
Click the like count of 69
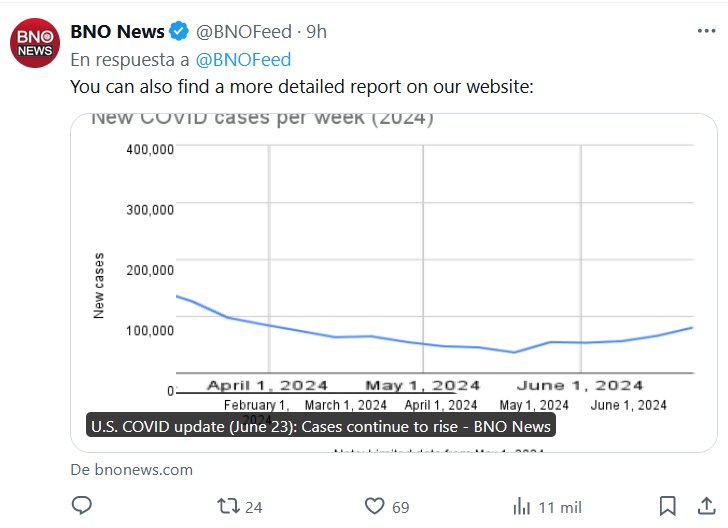(401, 507)
